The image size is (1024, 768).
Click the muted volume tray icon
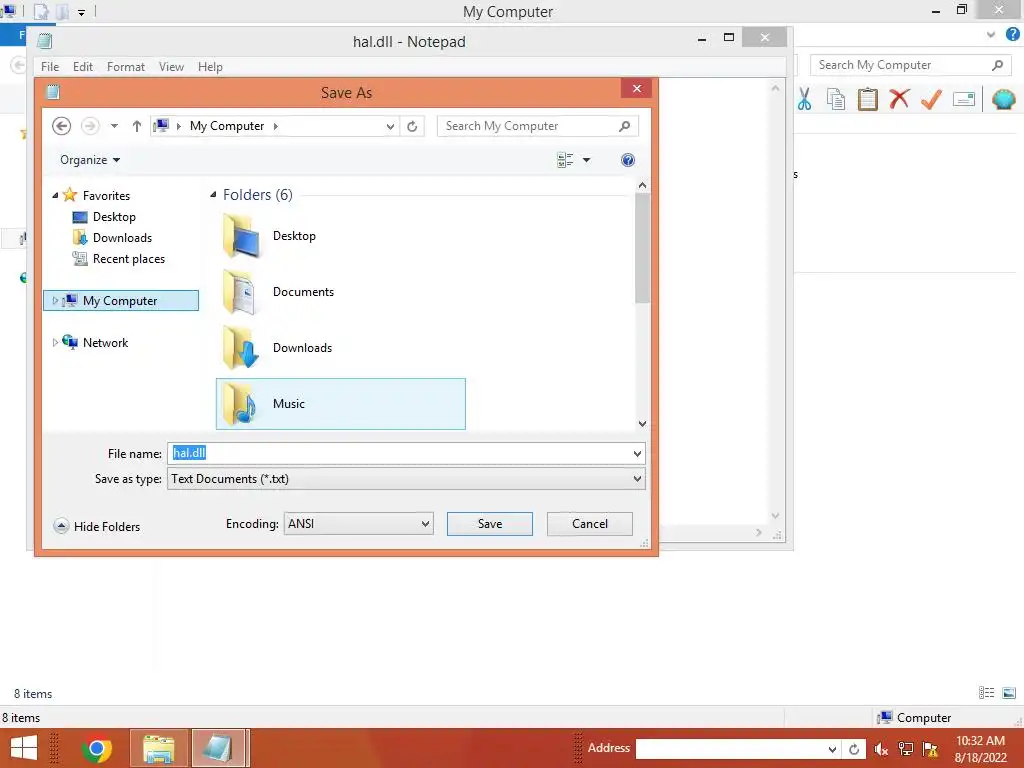(x=882, y=749)
